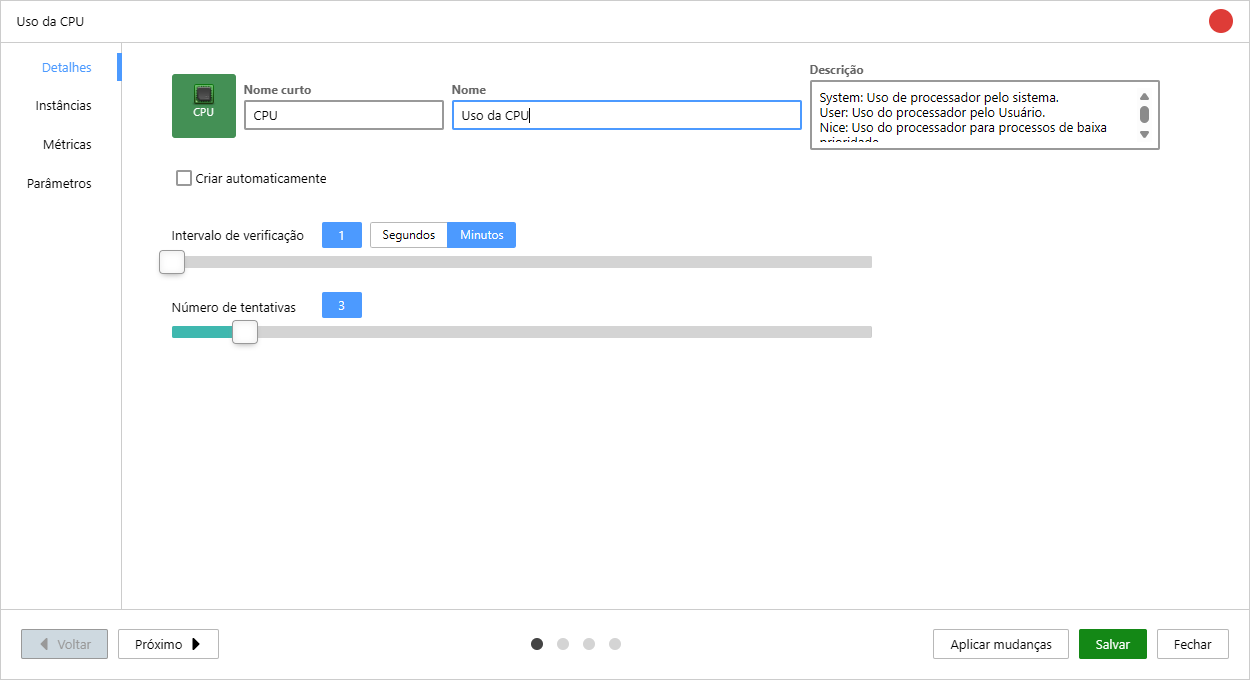
Task: Jump to the third page indicator dot
Action: 589,644
